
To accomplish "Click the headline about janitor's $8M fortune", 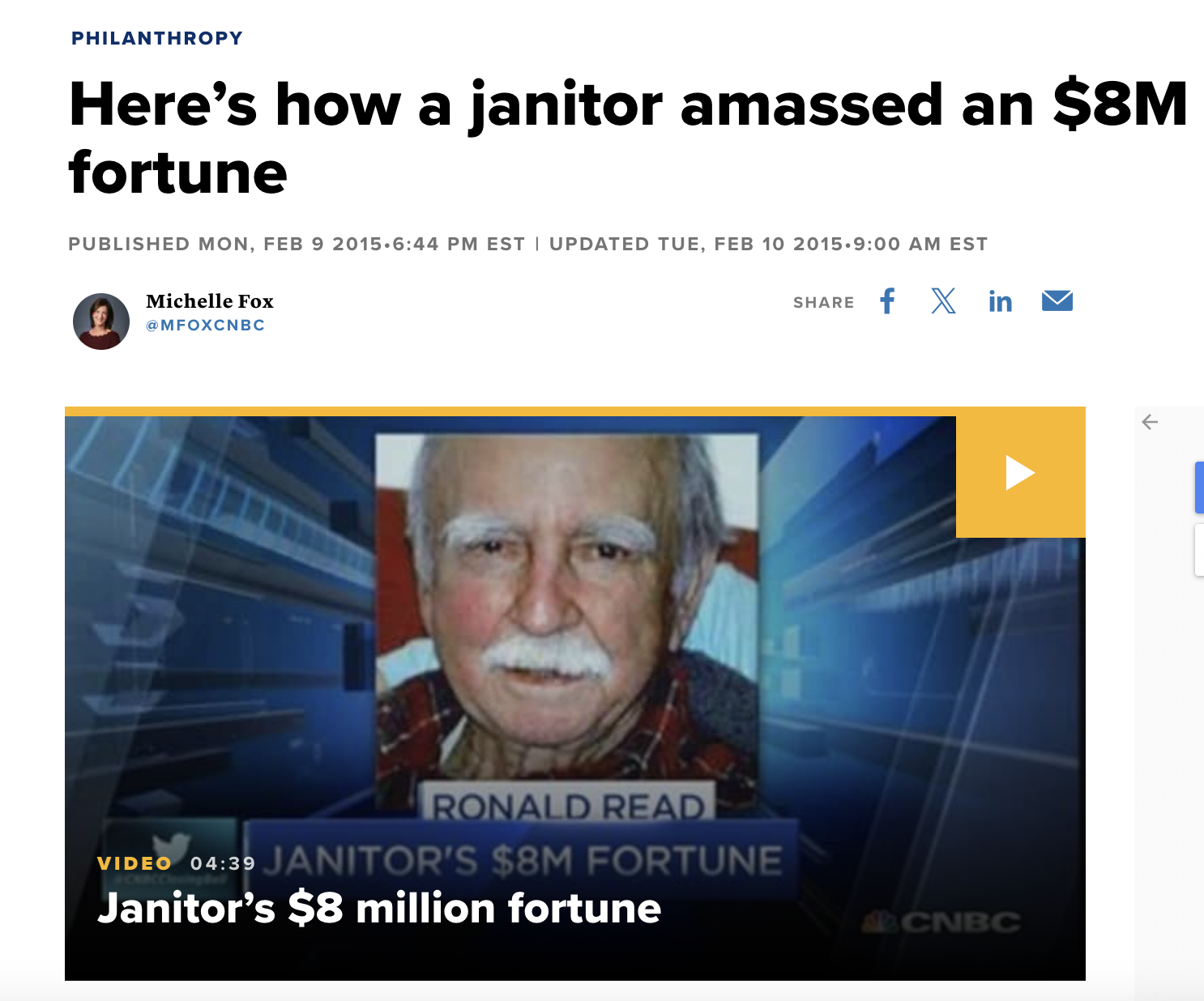I will (x=628, y=138).
